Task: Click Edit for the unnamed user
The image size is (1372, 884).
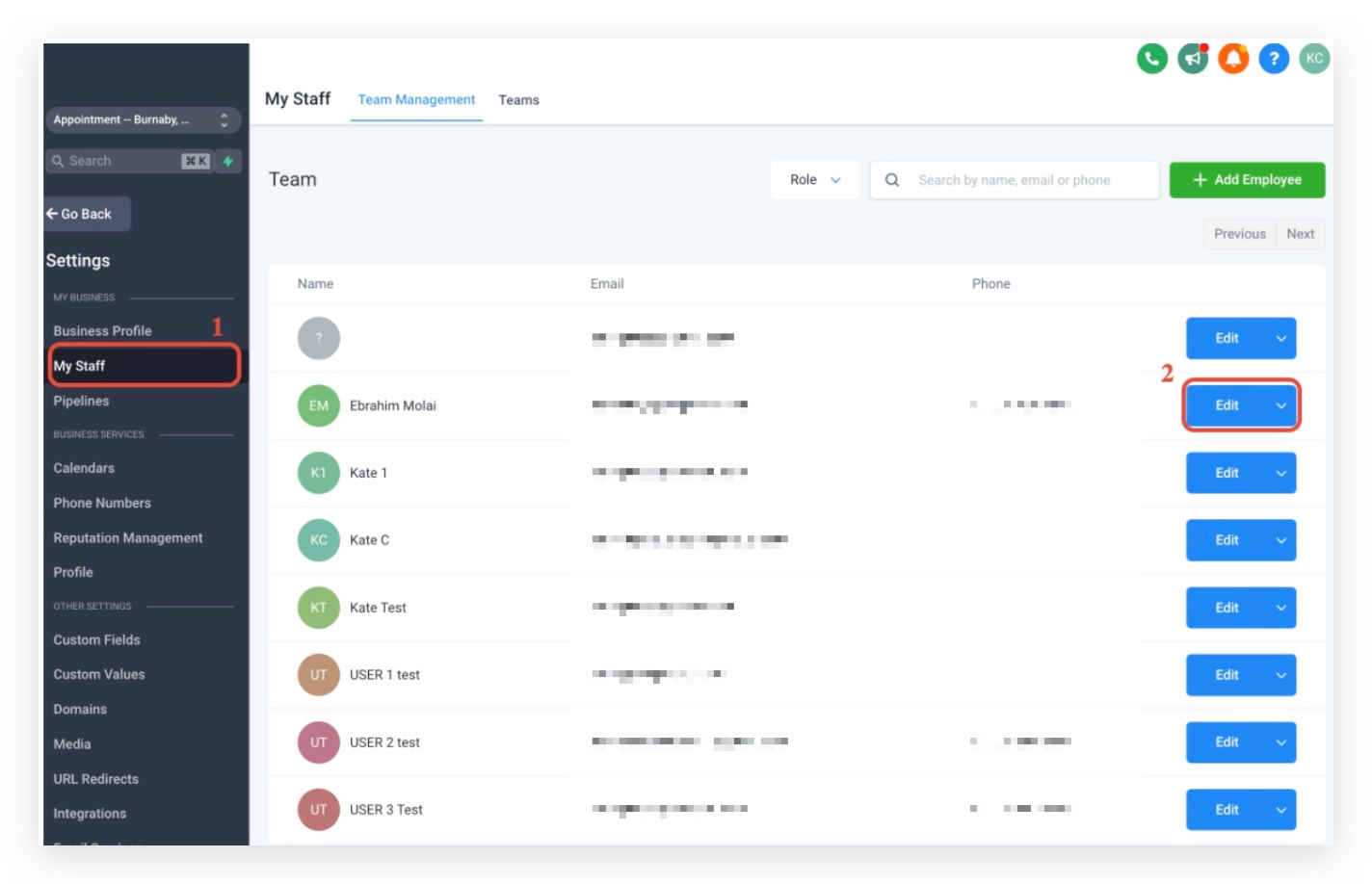Action: tap(1227, 338)
